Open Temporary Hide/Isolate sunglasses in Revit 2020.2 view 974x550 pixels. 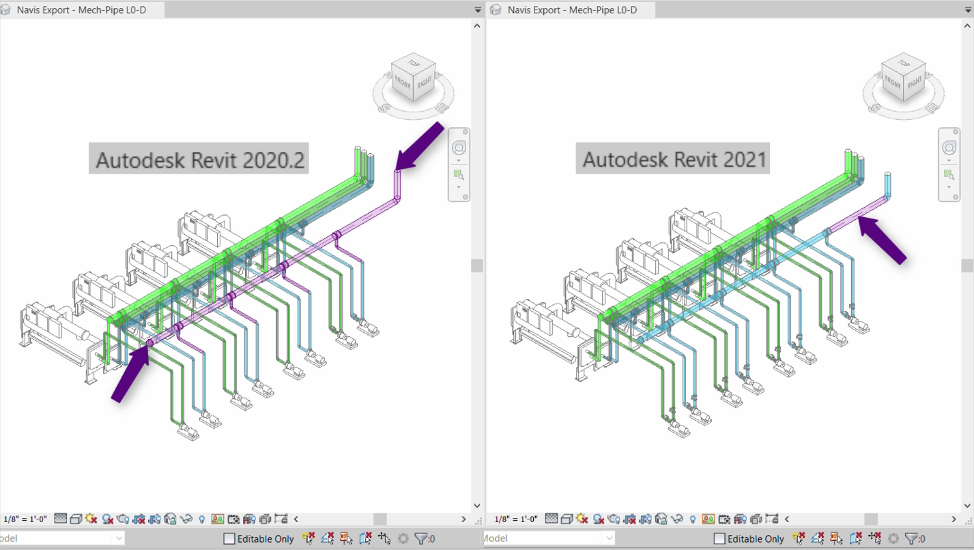point(186,518)
